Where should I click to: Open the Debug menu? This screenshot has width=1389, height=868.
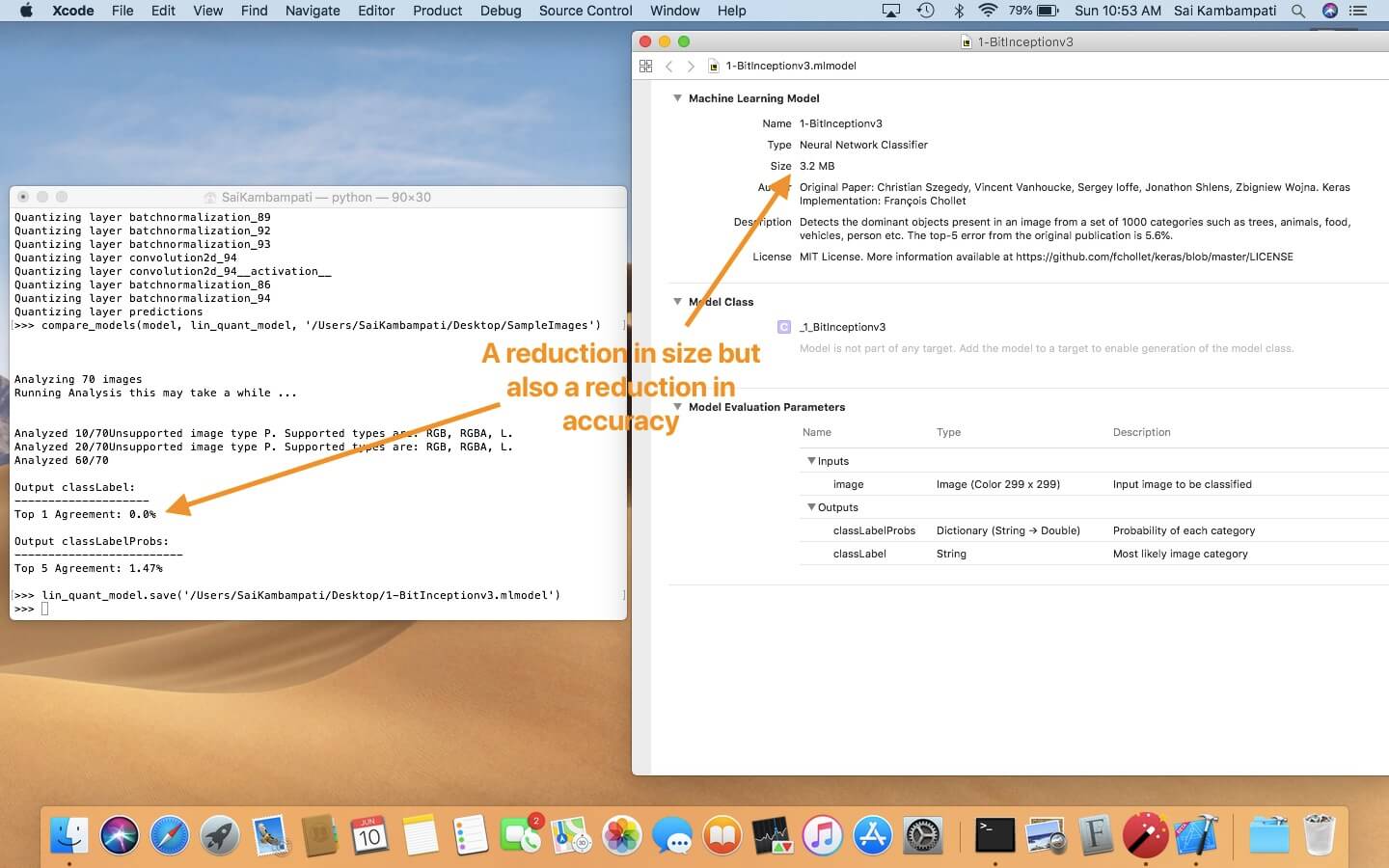pyautogui.click(x=500, y=11)
